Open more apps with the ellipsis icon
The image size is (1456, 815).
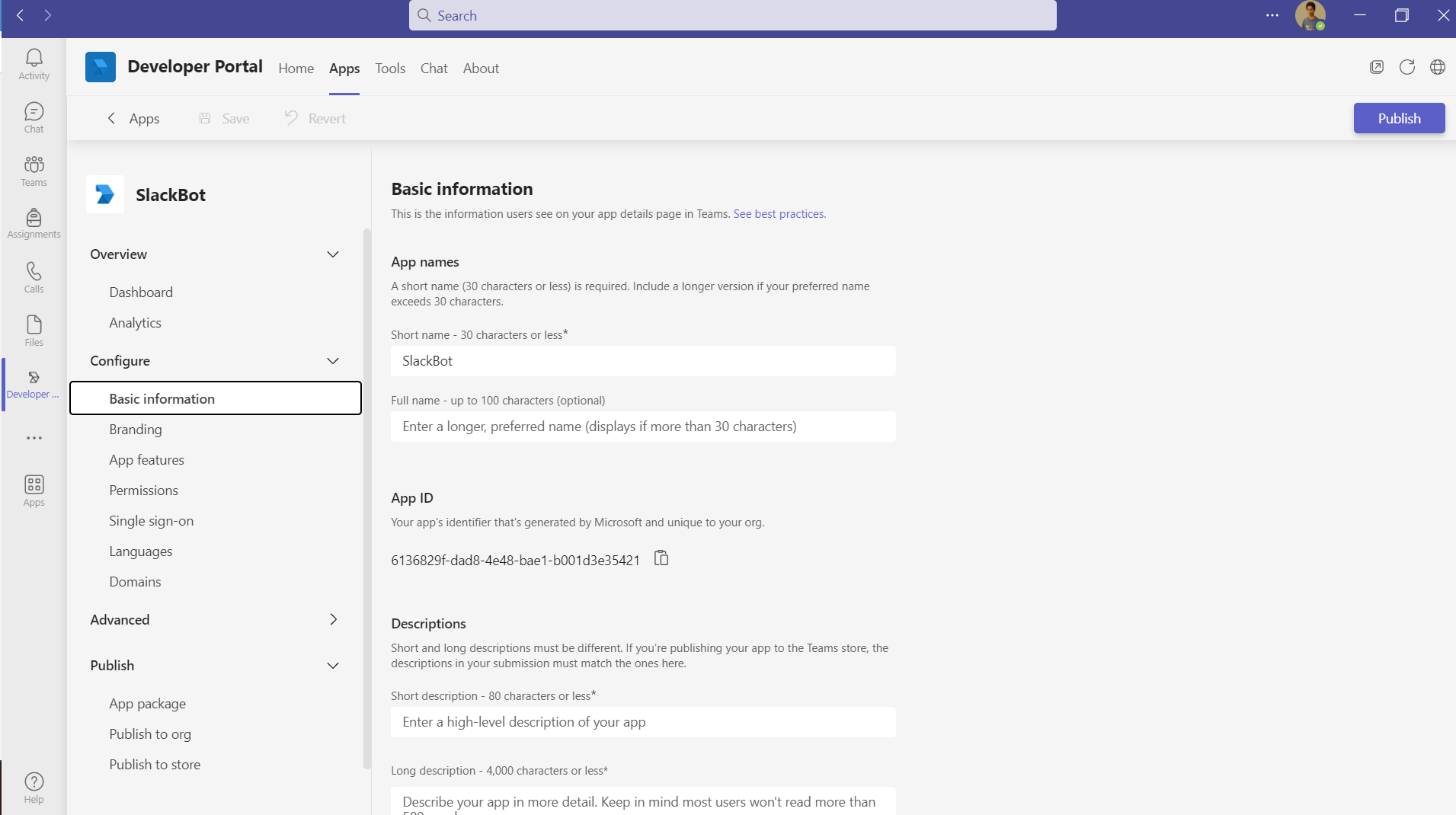(34, 438)
